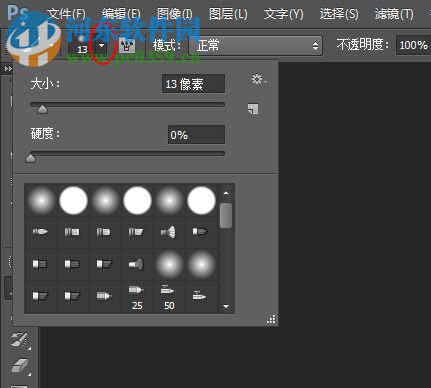The image size is (431, 388).
Task: Open the 图像(I) menu
Action: tap(175, 14)
